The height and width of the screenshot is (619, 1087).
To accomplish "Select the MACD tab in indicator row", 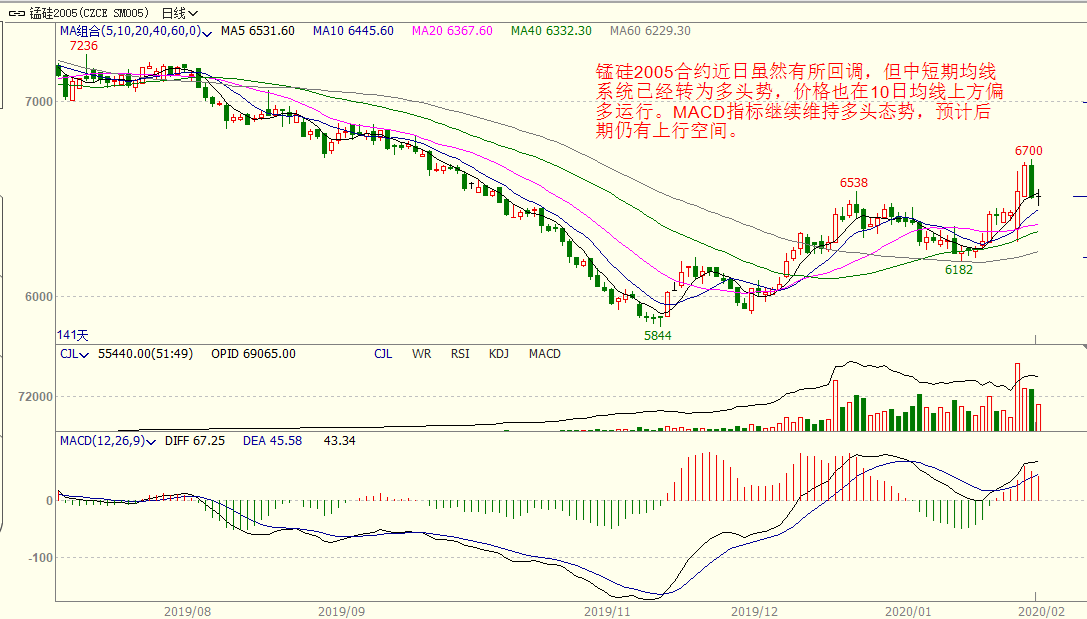I will pos(544,354).
